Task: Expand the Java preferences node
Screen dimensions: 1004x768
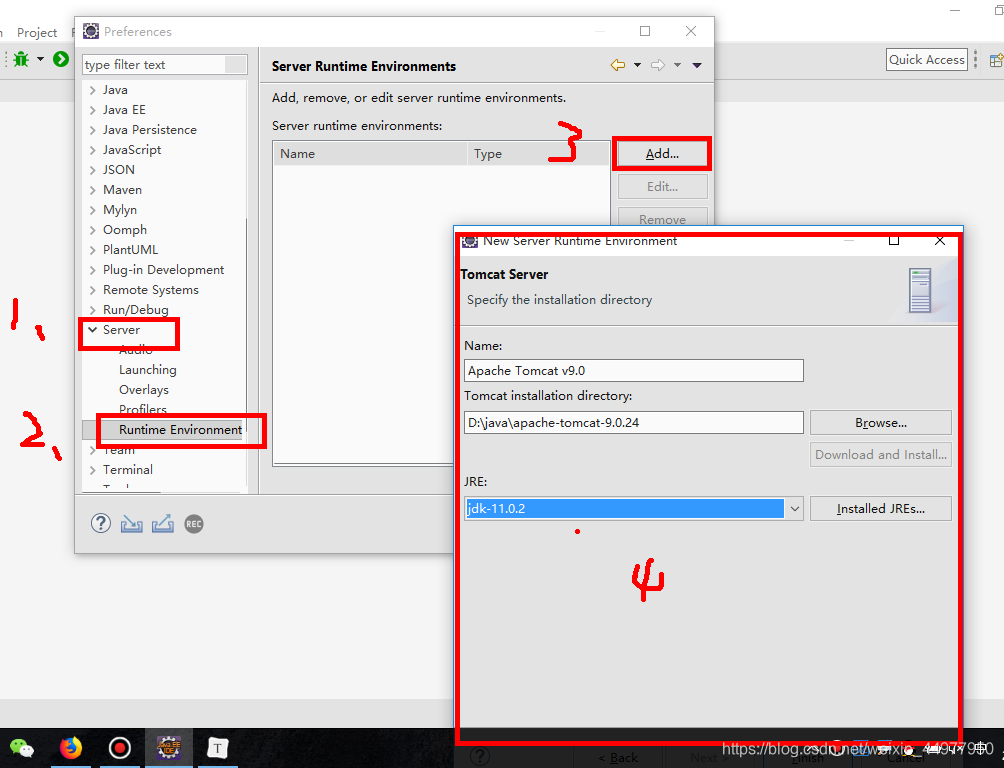Action: (93, 90)
